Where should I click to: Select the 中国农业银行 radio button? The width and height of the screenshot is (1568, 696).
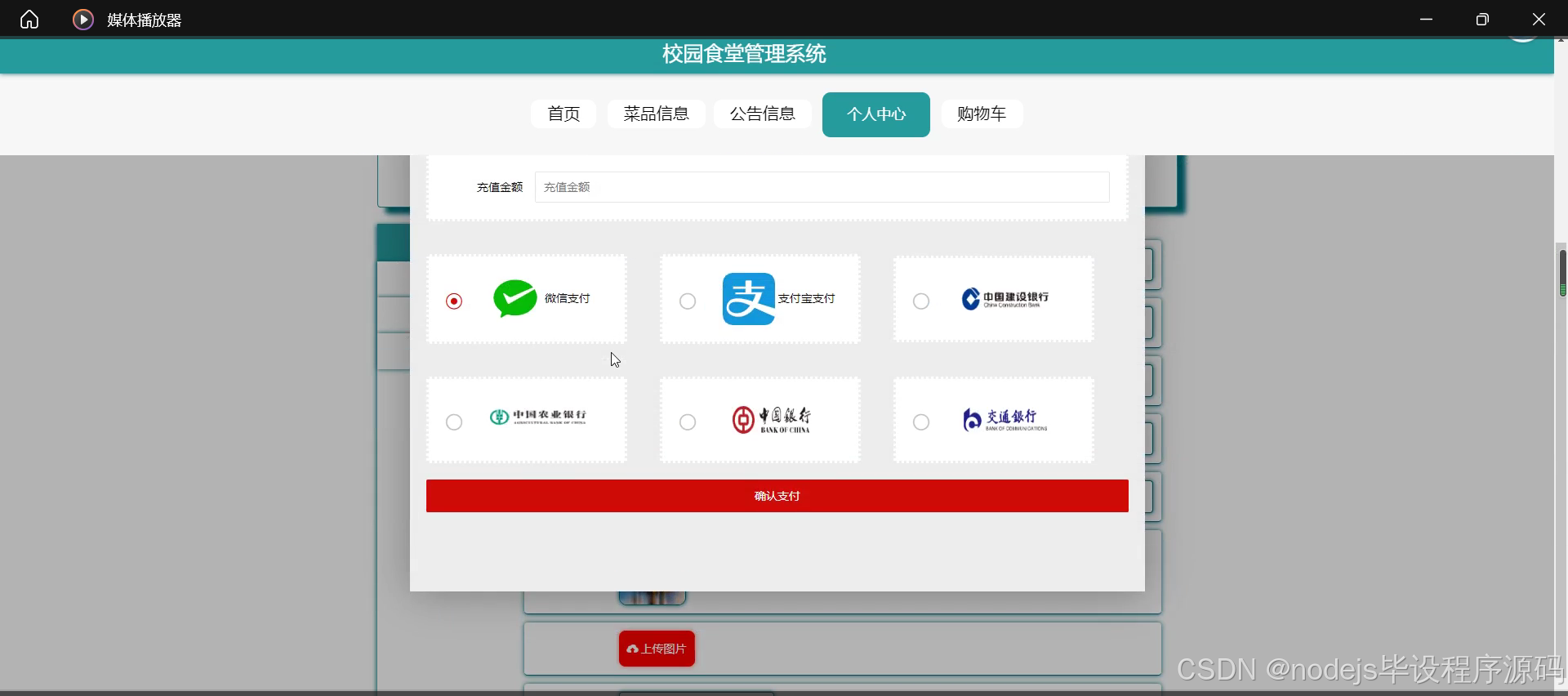pos(454,422)
